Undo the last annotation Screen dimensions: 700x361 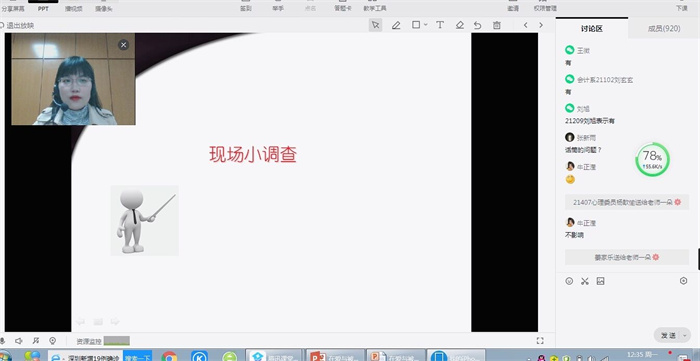[478, 25]
